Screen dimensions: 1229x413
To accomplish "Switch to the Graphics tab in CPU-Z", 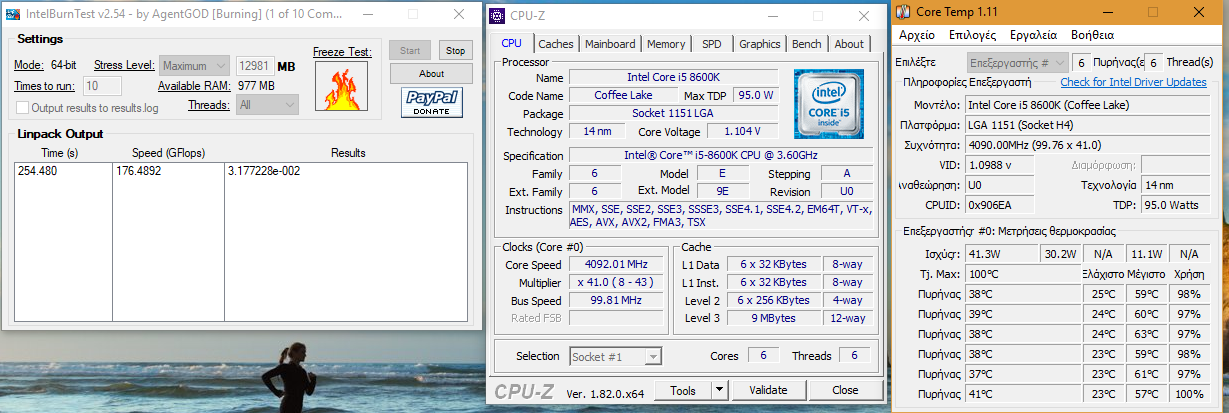I will point(760,44).
